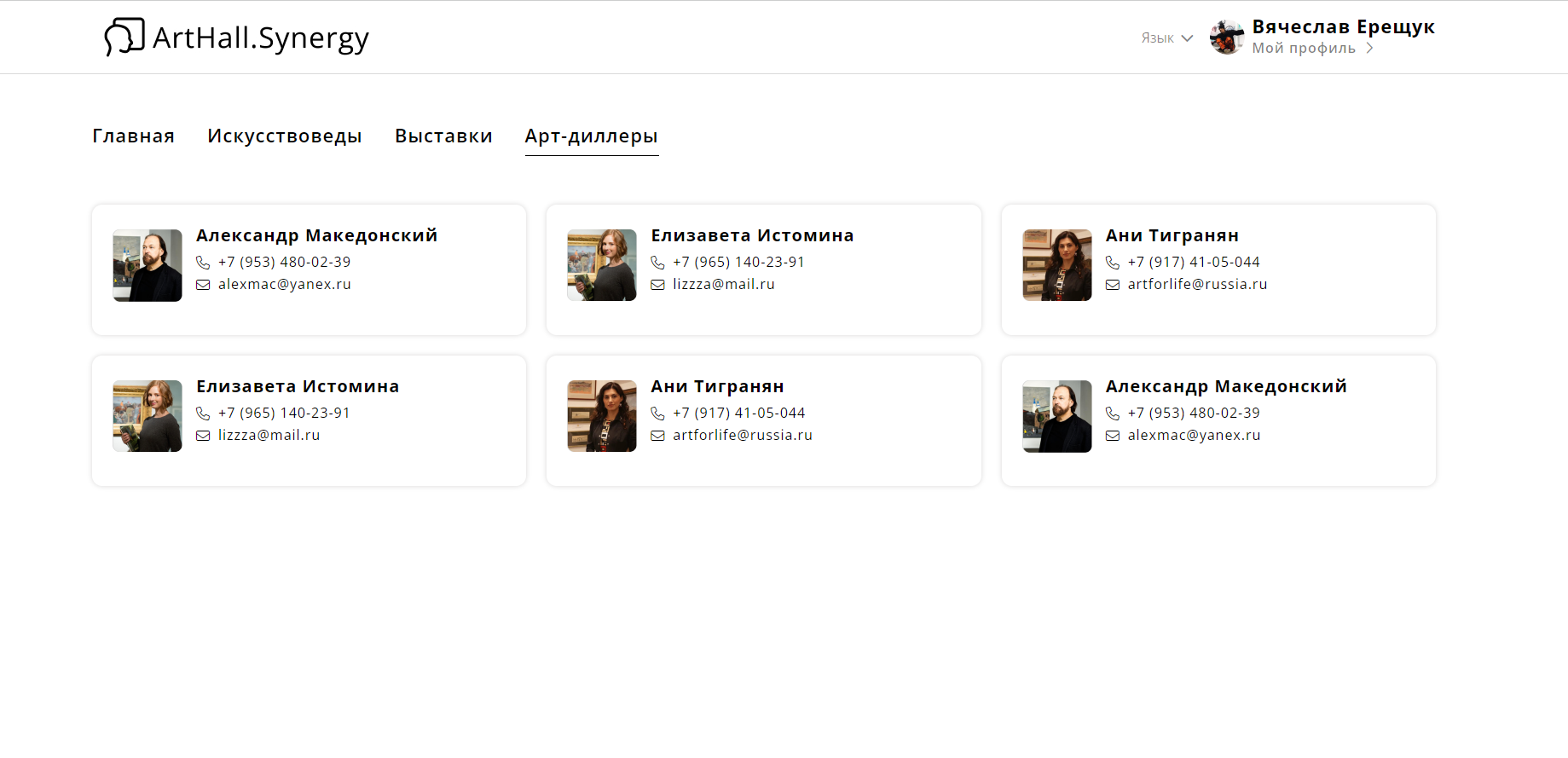The height and width of the screenshot is (758, 1568).
Task: Click phone icon on bottom-row Александр Македонский card
Action: click(x=1113, y=414)
